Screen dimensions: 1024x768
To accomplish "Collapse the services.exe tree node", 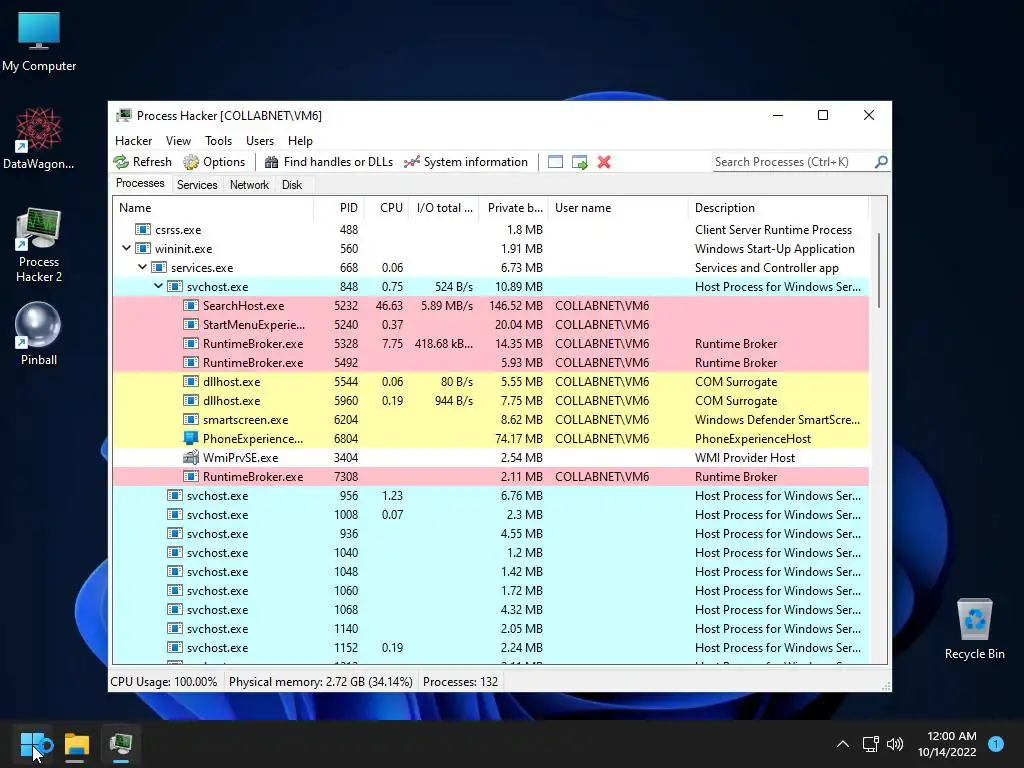I will tap(142, 267).
